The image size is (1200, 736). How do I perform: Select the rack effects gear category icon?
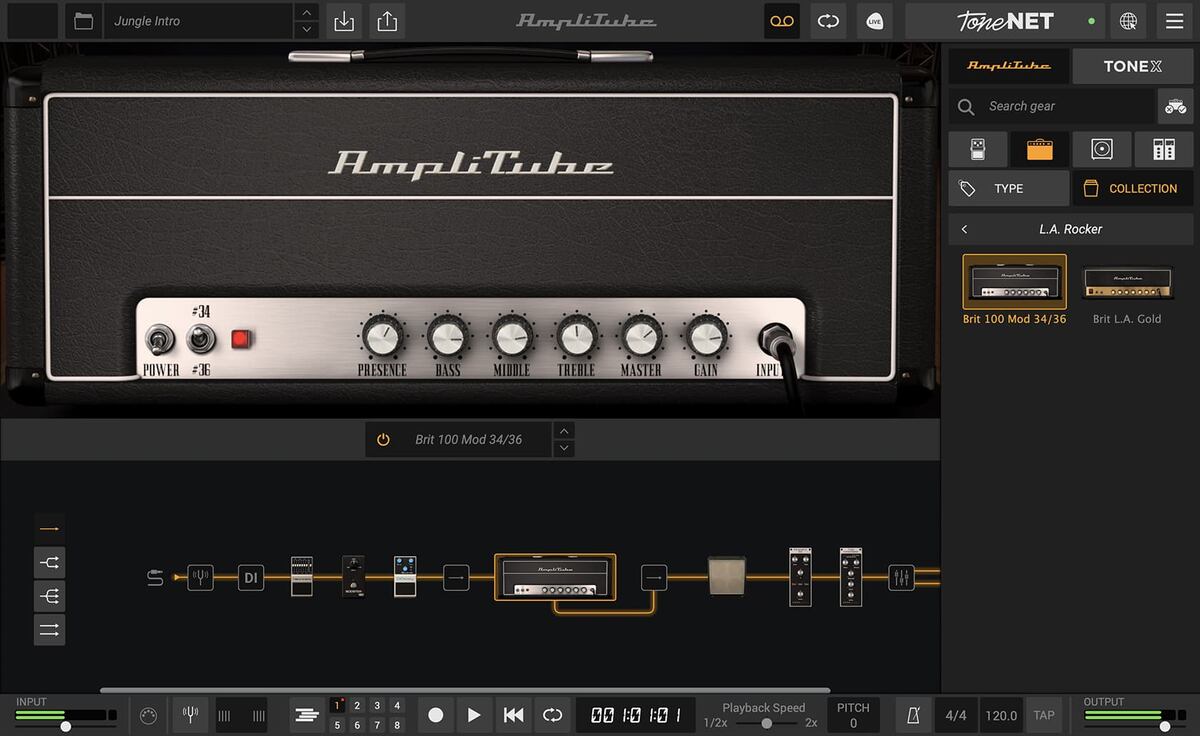tap(1163, 148)
